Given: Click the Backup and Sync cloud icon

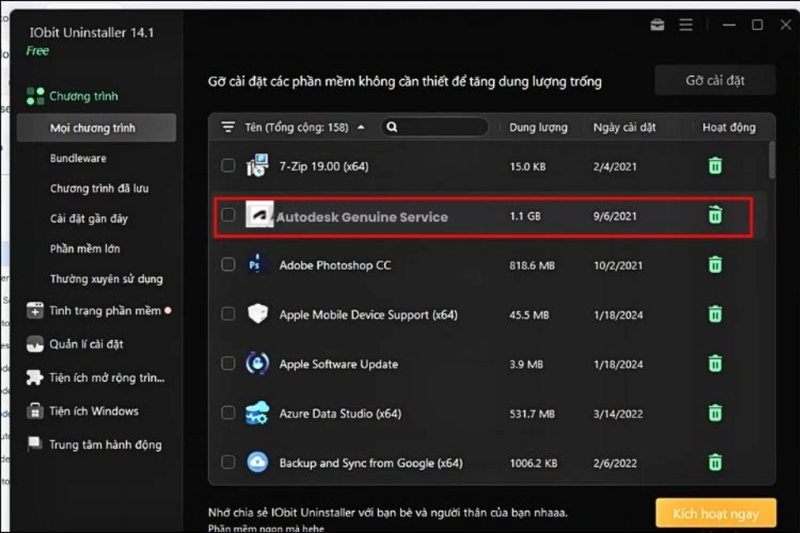Looking at the screenshot, I should (257, 462).
